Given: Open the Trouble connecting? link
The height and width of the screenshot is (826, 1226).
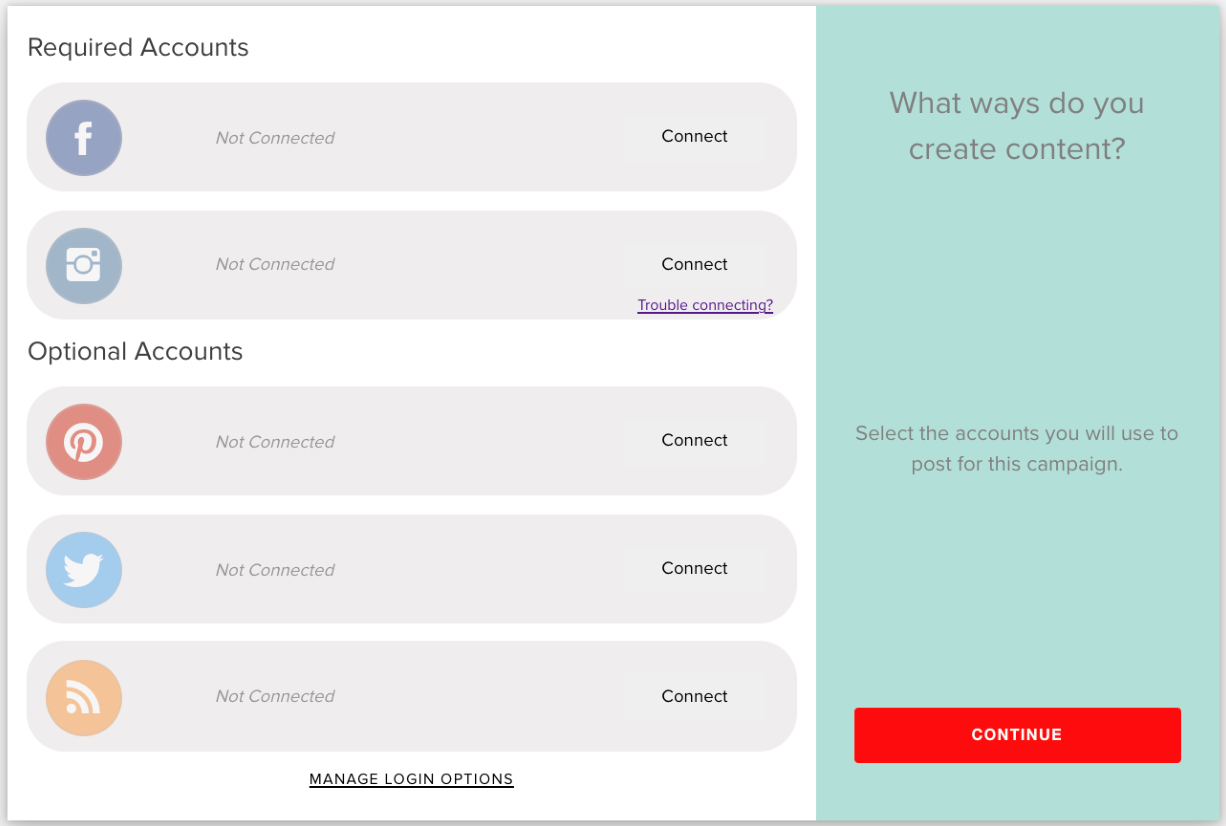Looking at the screenshot, I should [705, 306].
